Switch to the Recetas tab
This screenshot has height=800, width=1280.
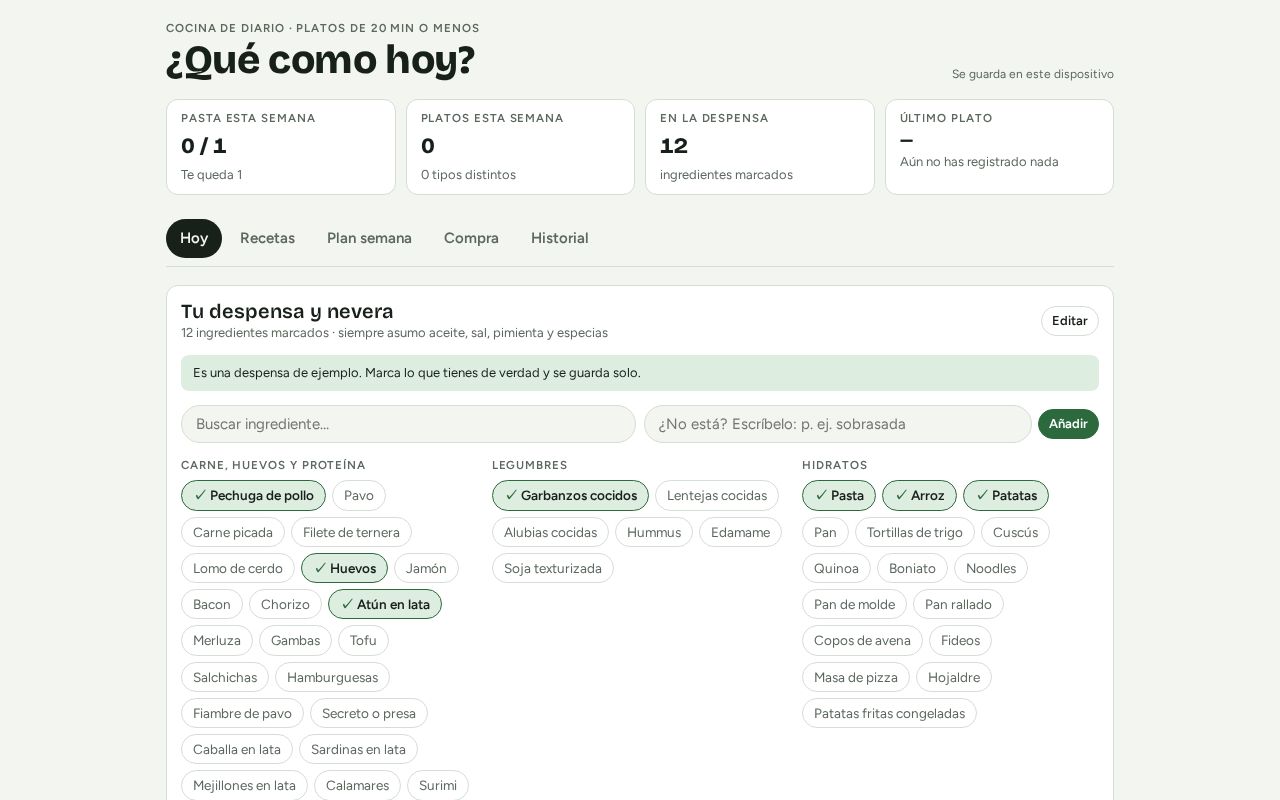tap(267, 238)
